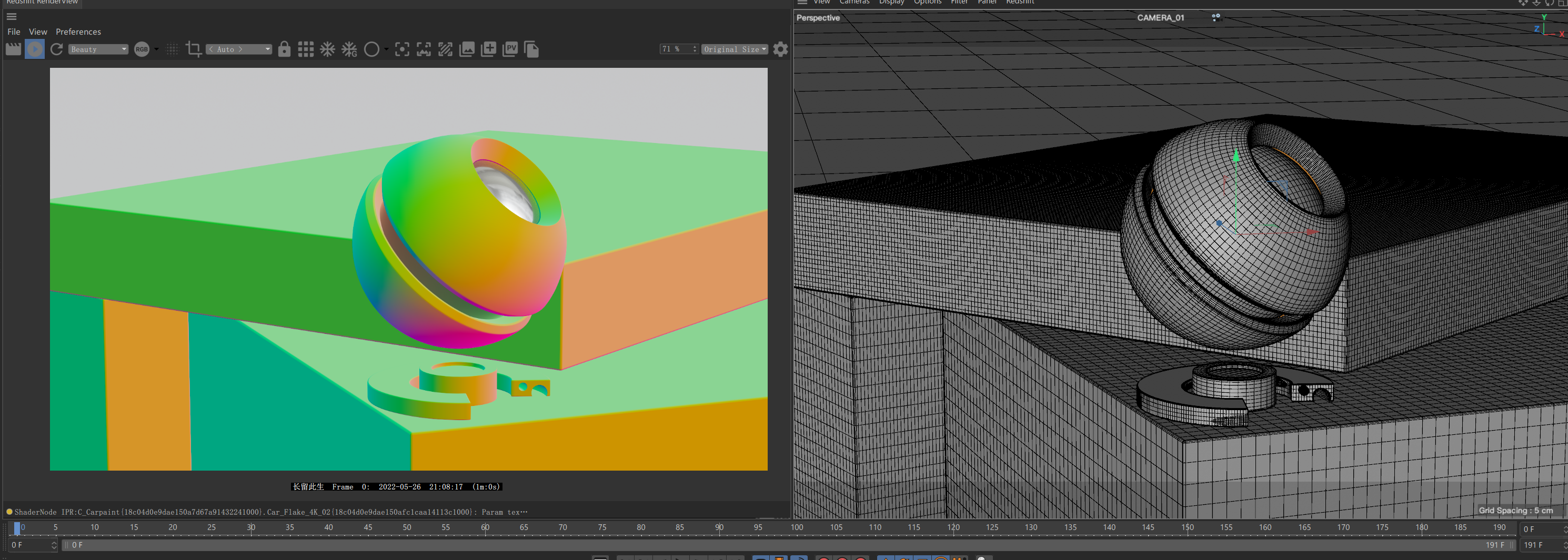Click the red X axis handle
Image resolution: width=1568 pixels, height=560 pixels.
pos(1312,232)
